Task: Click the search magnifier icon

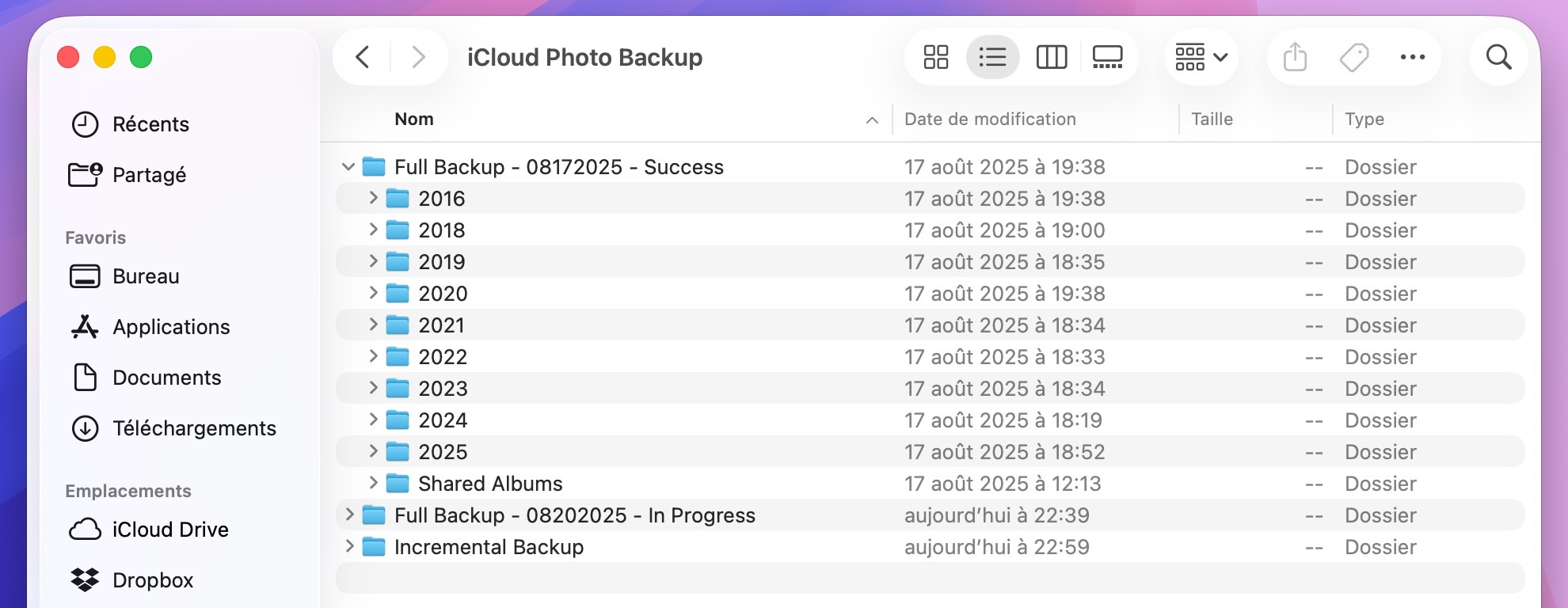Action: (1498, 57)
